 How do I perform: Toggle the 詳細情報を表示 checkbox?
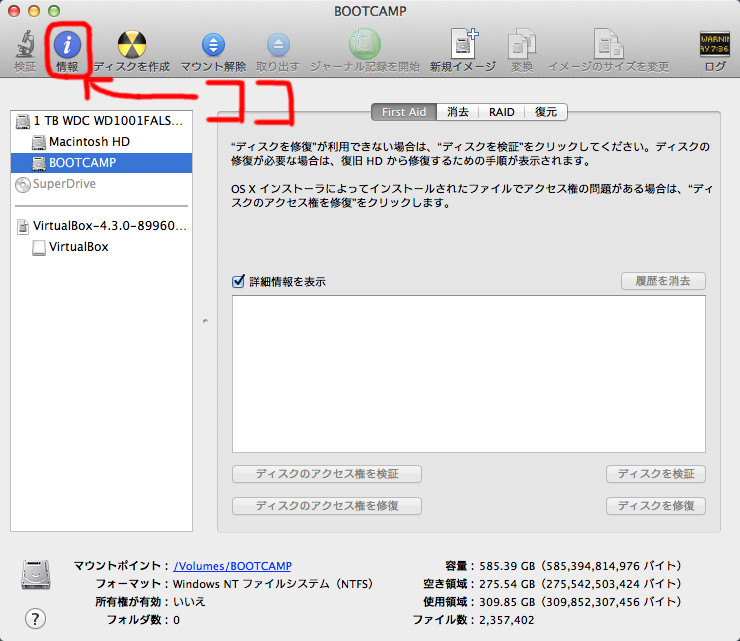pyautogui.click(x=238, y=281)
